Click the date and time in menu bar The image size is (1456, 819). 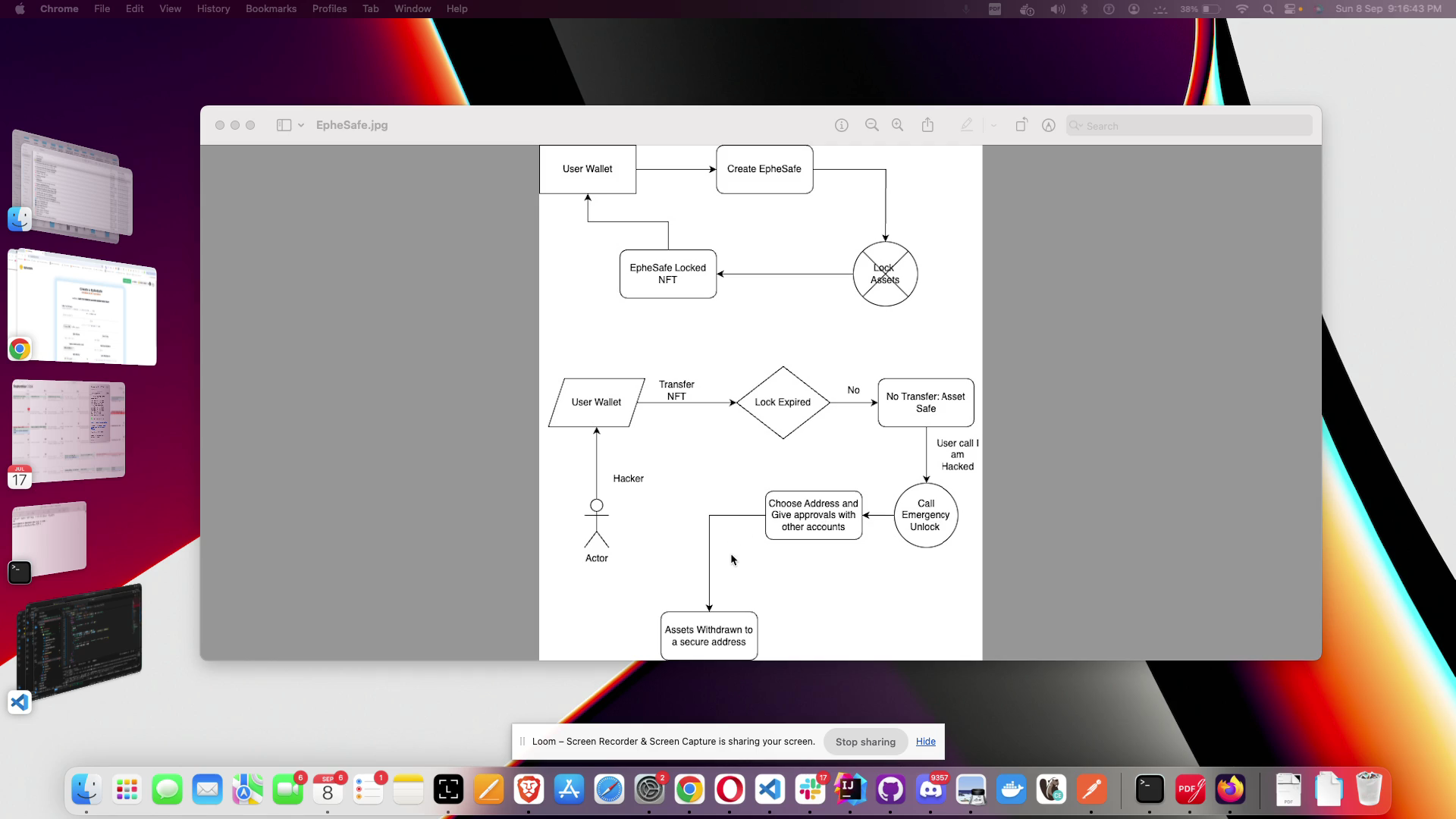coord(1388,9)
